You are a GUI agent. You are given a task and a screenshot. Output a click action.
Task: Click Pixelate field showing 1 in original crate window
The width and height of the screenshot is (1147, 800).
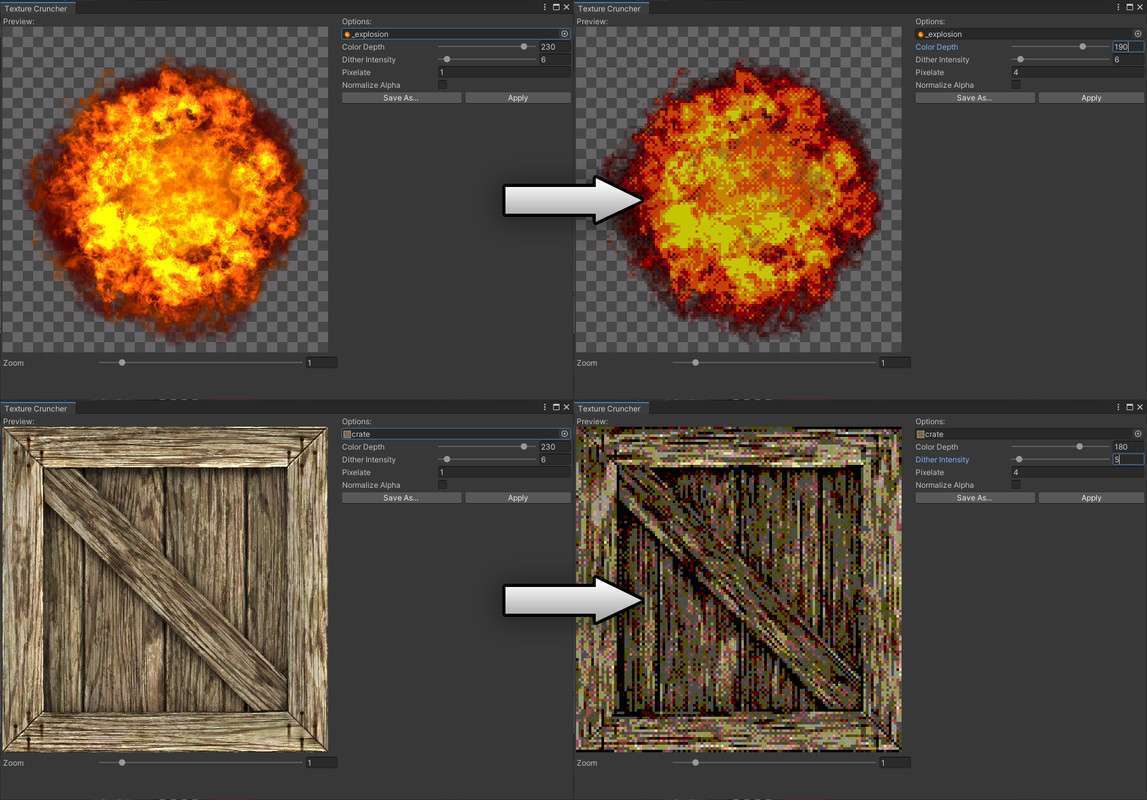504,472
